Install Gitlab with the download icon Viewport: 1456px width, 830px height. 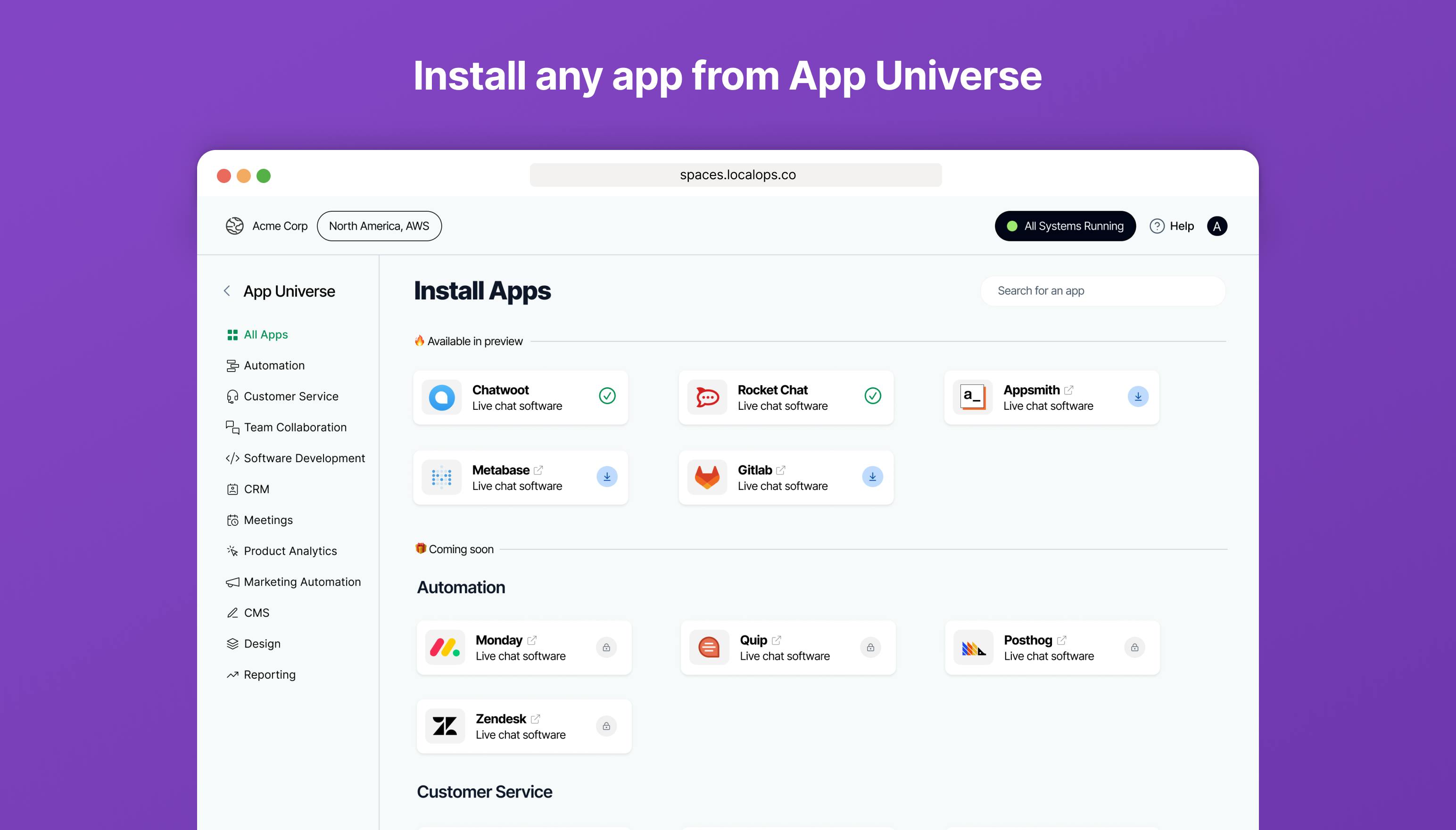point(872,477)
